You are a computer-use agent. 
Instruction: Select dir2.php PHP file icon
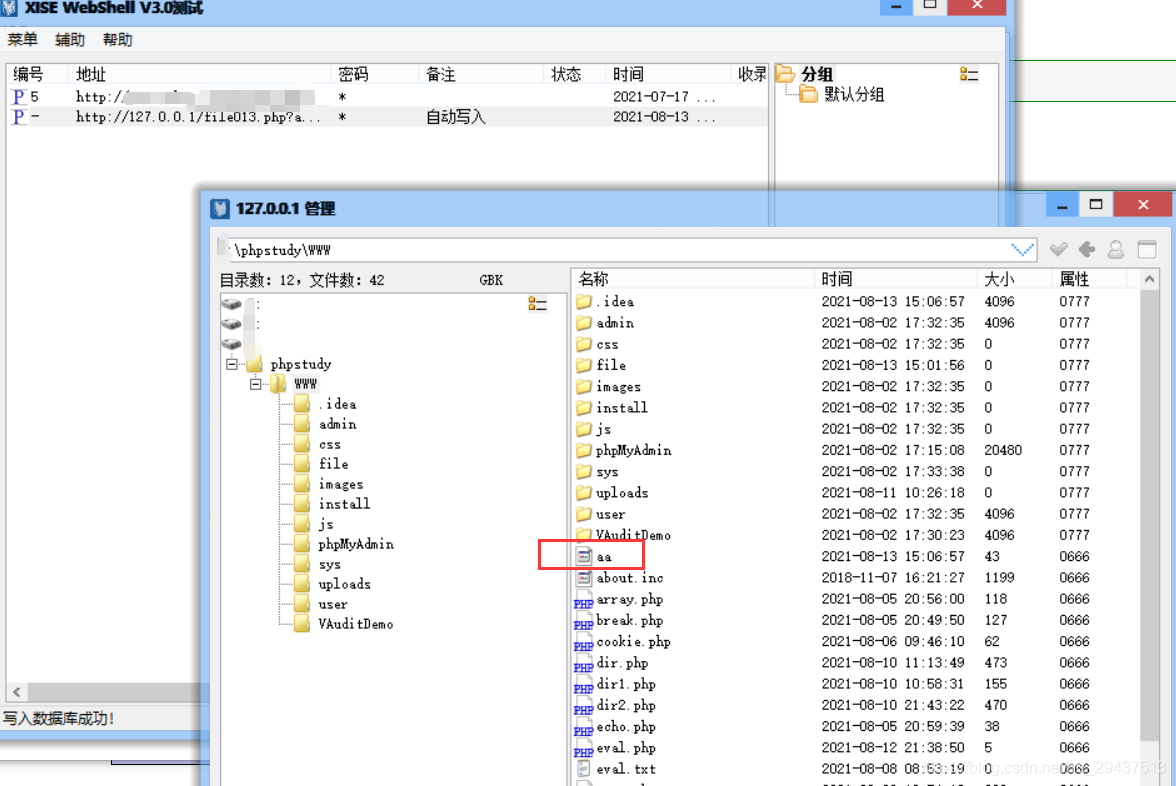coord(584,706)
